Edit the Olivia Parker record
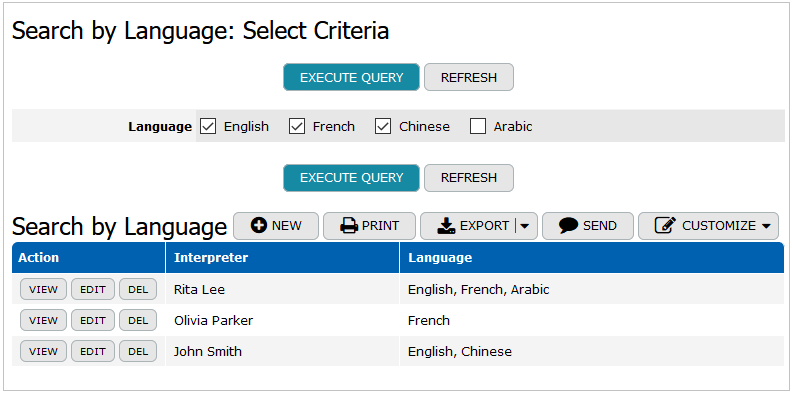793x393 pixels. tap(93, 320)
